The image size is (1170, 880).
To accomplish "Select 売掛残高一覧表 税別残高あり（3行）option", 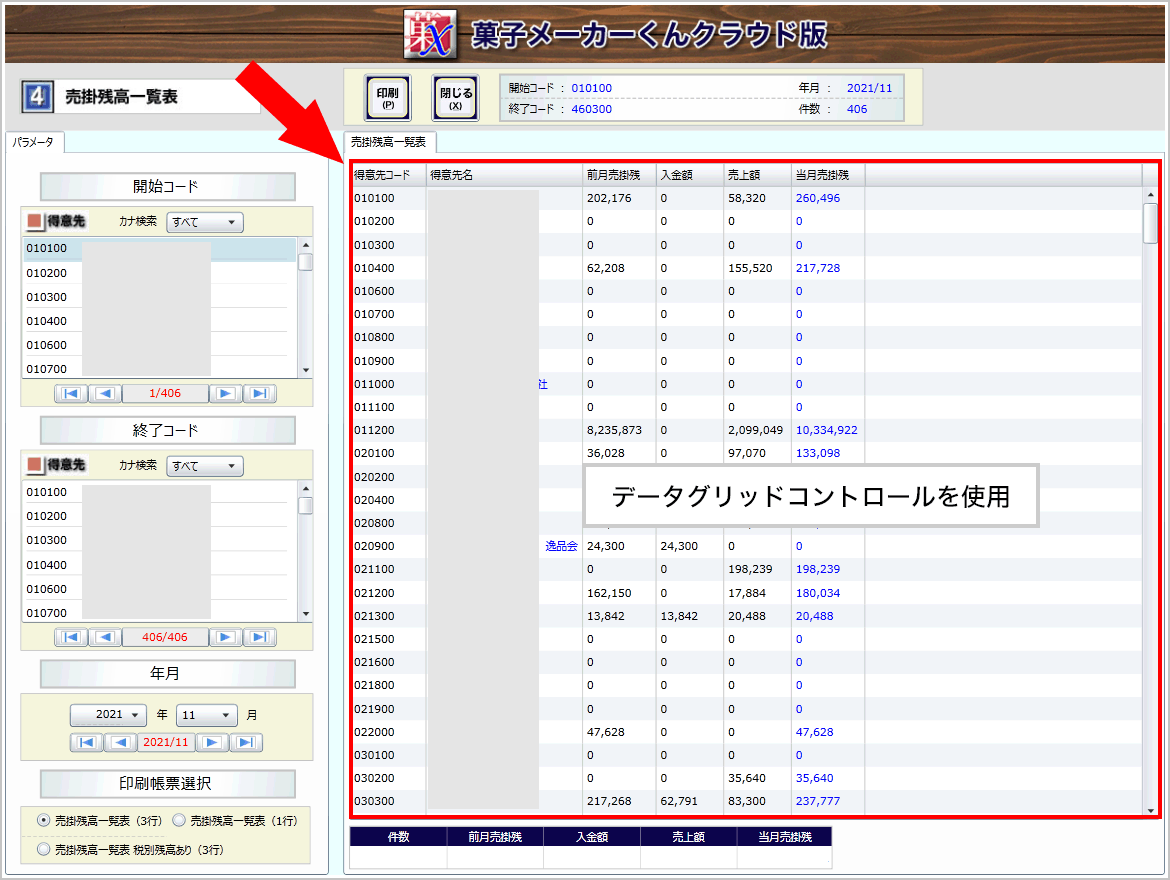I will pos(44,849).
